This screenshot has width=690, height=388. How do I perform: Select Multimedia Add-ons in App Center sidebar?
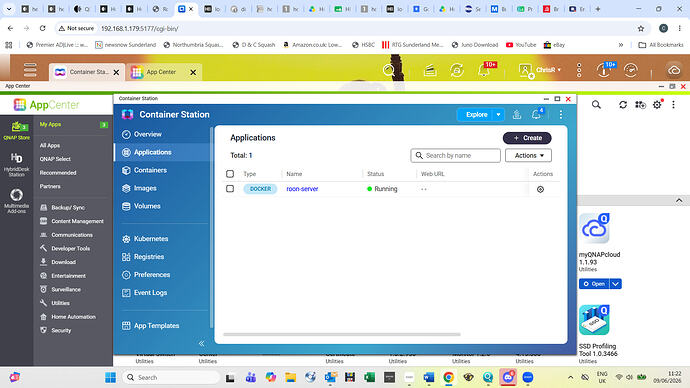pos(17,201)
